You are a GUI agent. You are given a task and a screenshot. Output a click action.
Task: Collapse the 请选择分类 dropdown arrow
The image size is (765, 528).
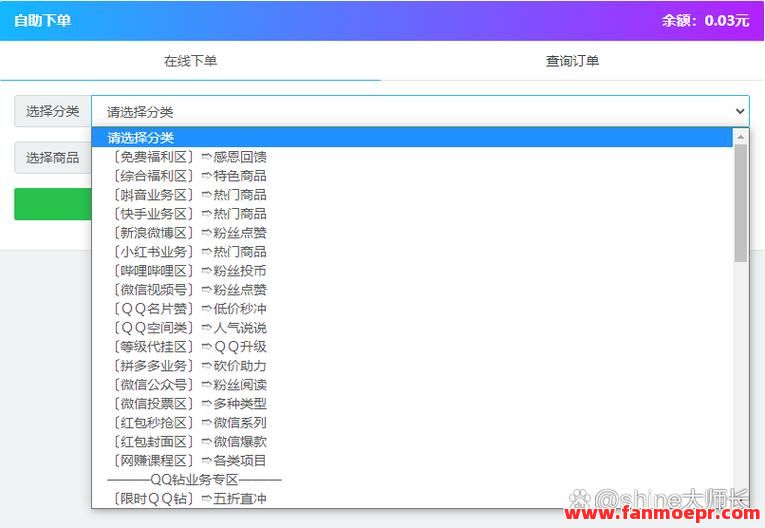pos(740,111)
